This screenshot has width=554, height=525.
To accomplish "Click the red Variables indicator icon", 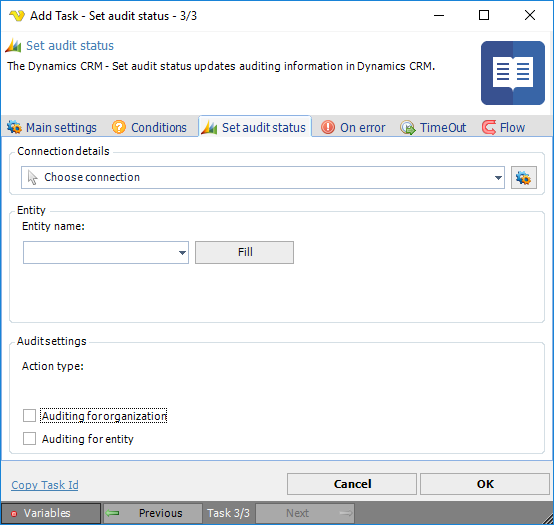I will pos(14,514).
